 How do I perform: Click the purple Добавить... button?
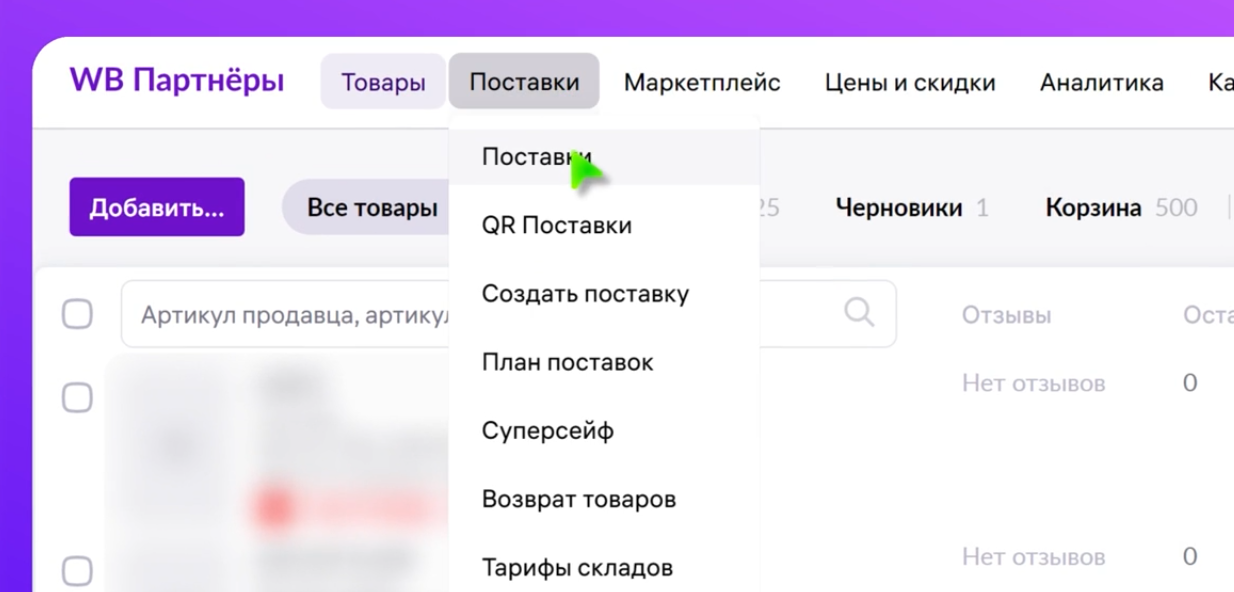(157, 207)
